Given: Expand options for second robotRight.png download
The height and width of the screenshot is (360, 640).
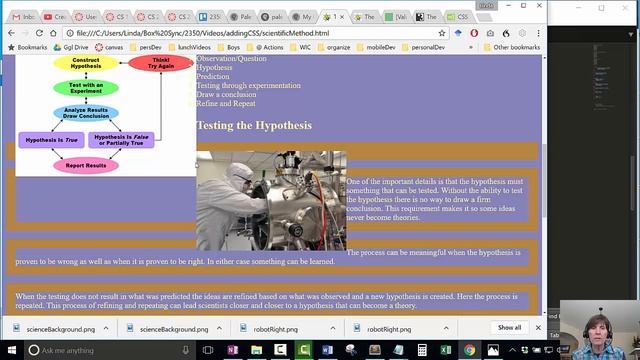Looking at the screenshot, I should (x=446, y=328).
